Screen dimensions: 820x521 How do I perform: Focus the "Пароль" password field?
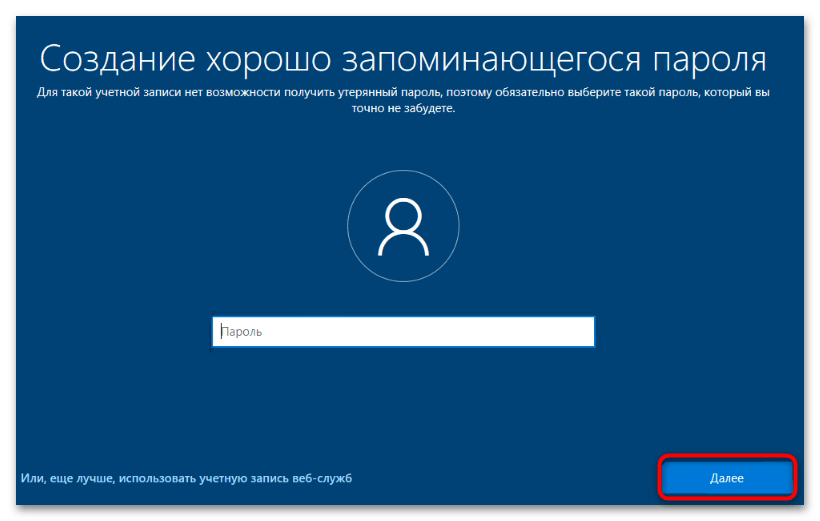pos(403,331)
